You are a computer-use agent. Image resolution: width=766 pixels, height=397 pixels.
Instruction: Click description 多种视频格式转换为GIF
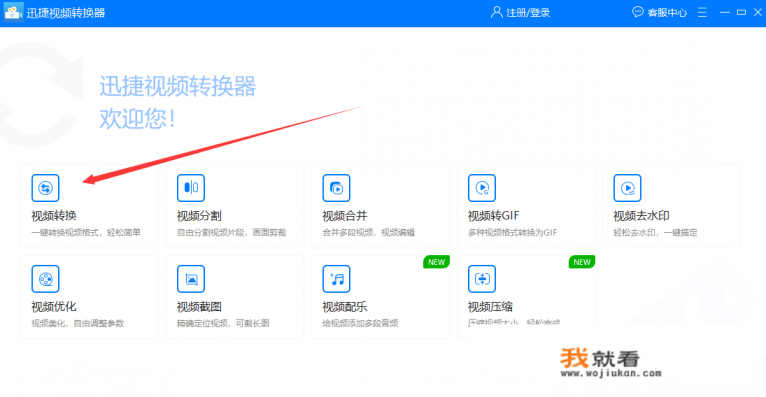512,232
